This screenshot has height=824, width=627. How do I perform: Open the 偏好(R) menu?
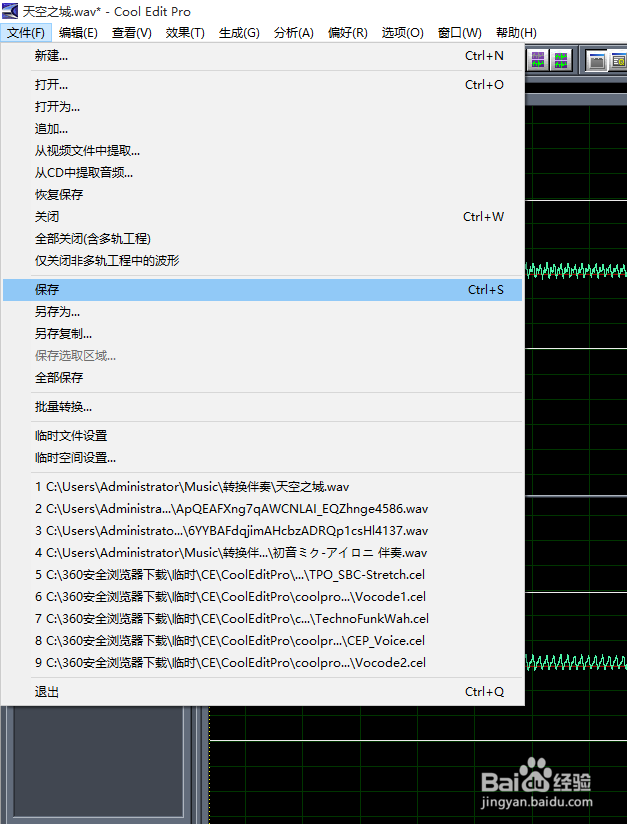pyautogui.click(x=348, y=33)
